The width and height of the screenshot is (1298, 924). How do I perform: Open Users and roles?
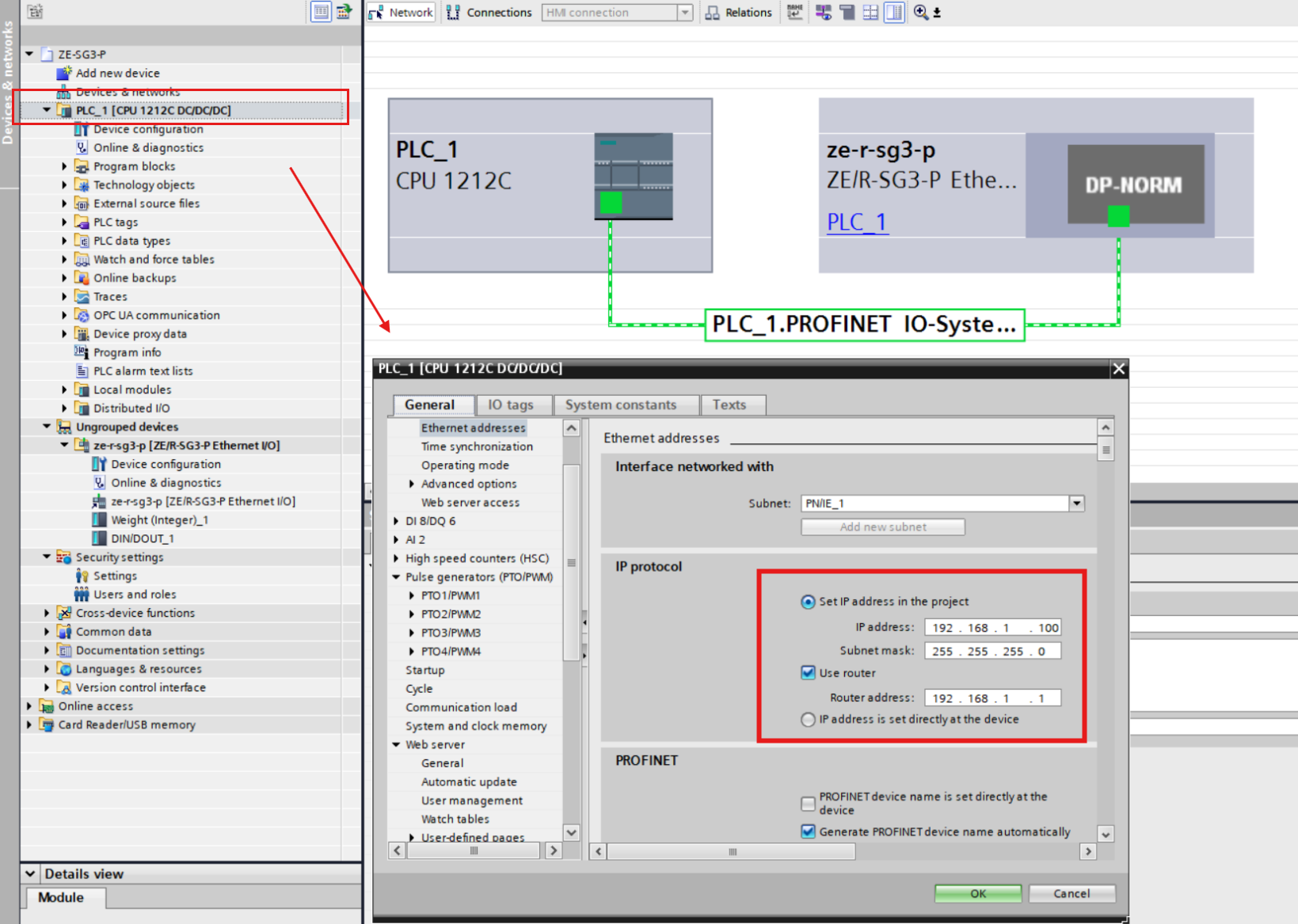(135, 594)
